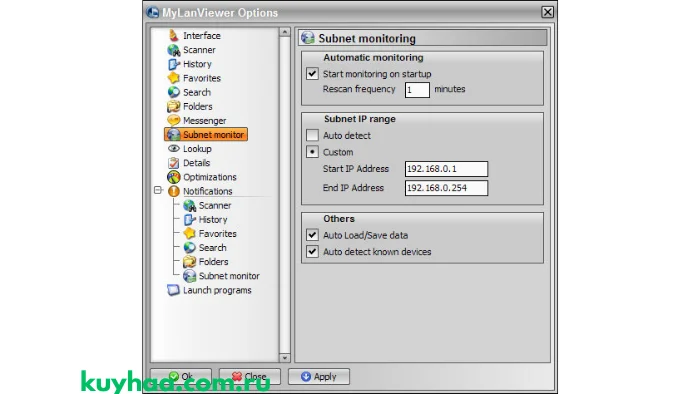Open the Optimizations options page
The height and width of the screenshot is (394, 700).
pyautogui.click(x=209, y=177)
